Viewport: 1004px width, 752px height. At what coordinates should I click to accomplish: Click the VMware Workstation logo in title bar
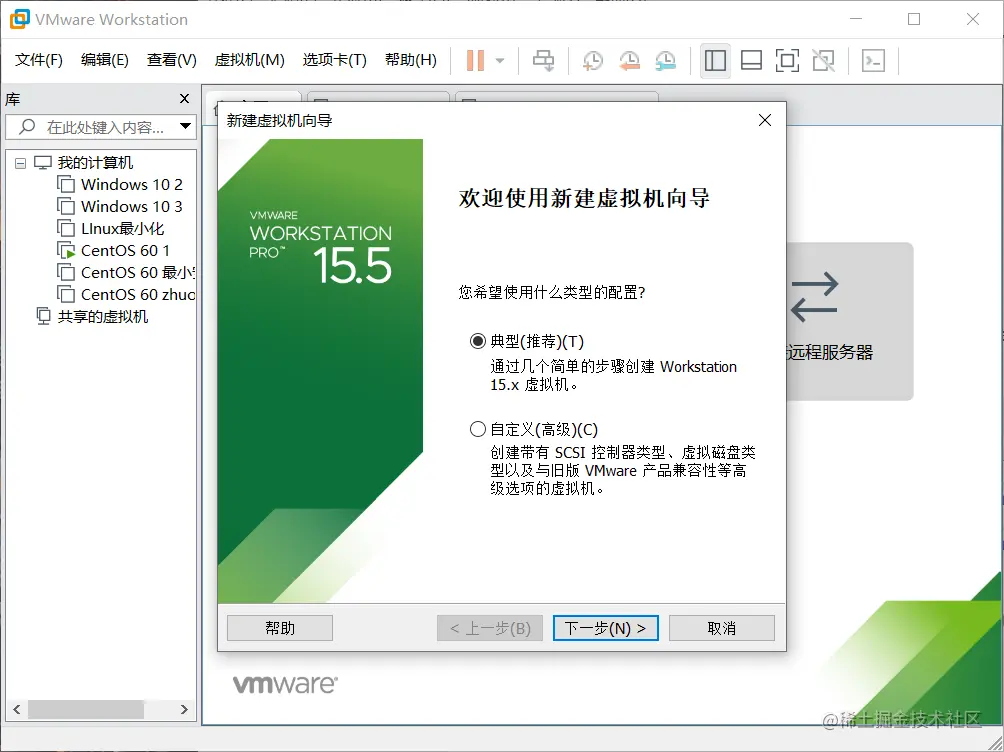[x=20, y=19]
